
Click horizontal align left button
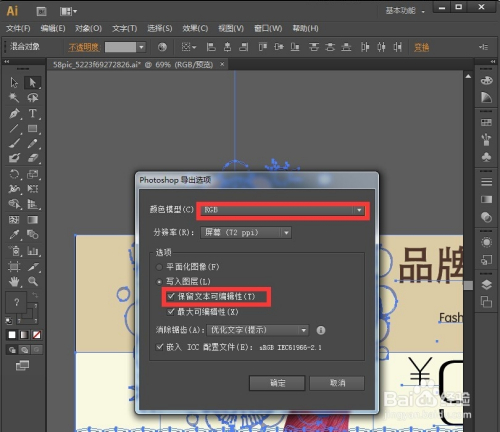(211, 47)
